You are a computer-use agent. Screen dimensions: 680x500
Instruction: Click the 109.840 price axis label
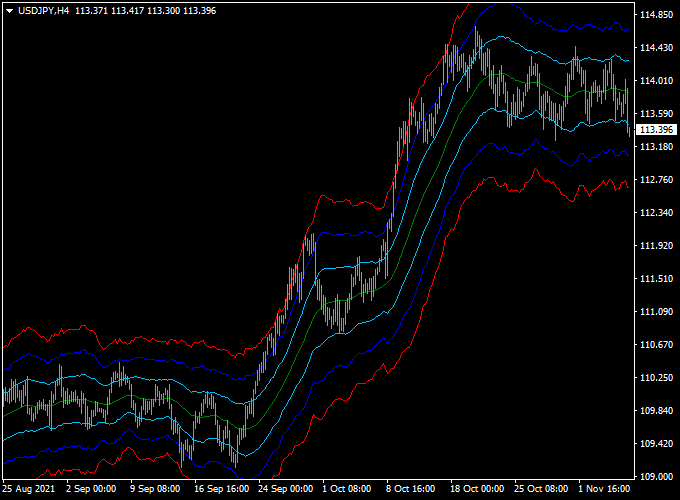[x=656, y=411]
